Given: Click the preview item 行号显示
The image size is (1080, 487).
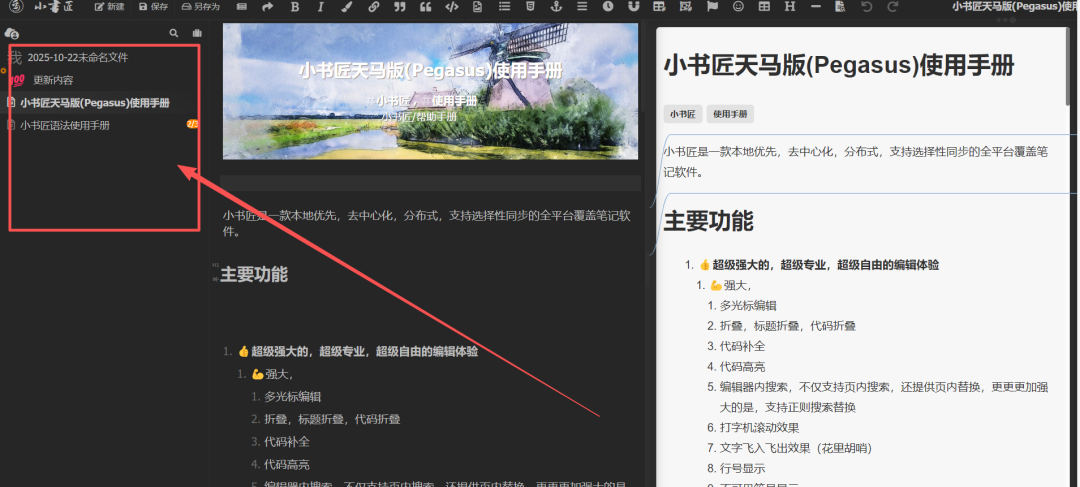Looking at the screenshot, I should [742, 469].
